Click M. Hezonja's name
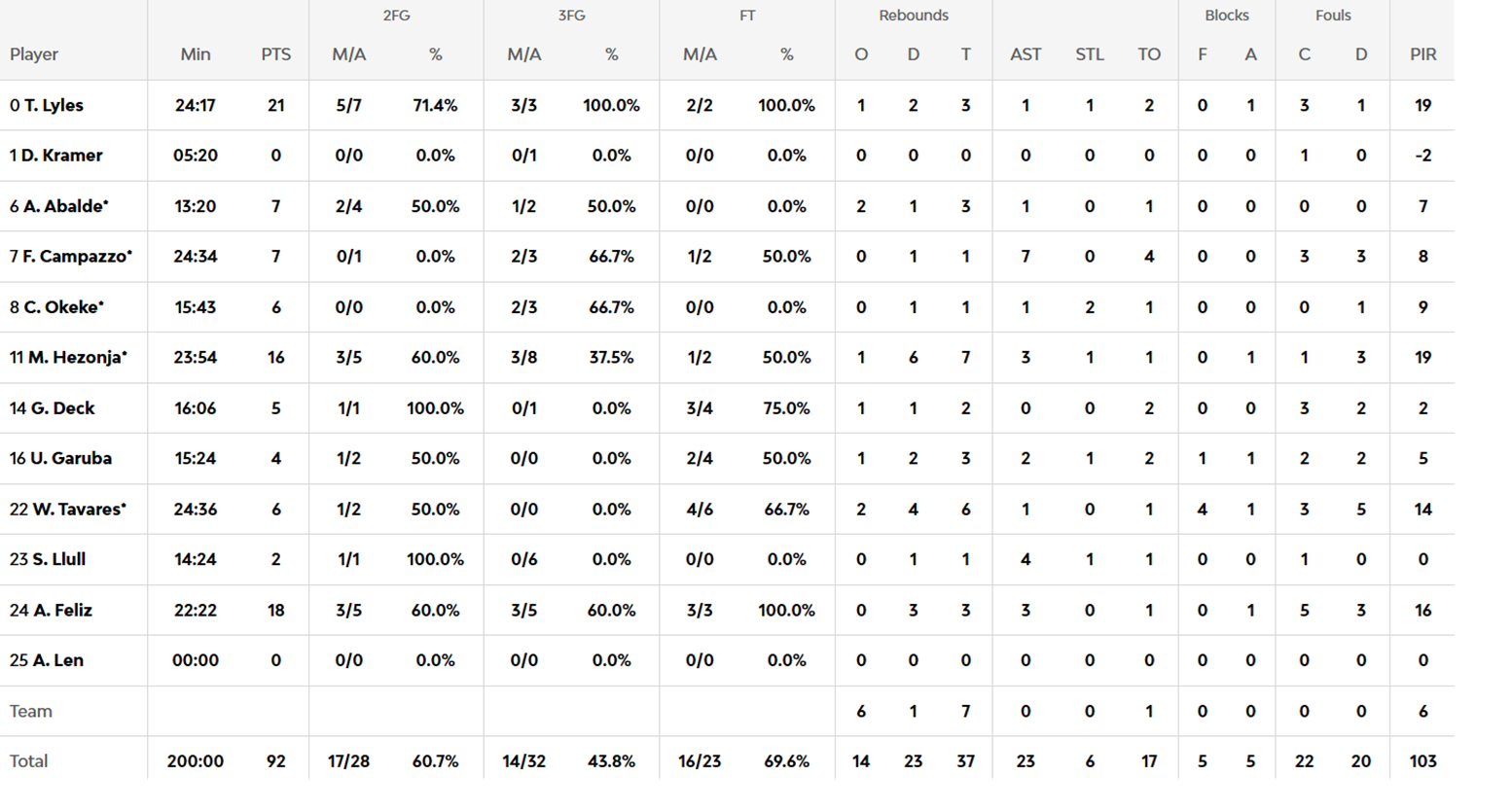The width and height of the screenshot is (1512, 811). pos(77,358)
